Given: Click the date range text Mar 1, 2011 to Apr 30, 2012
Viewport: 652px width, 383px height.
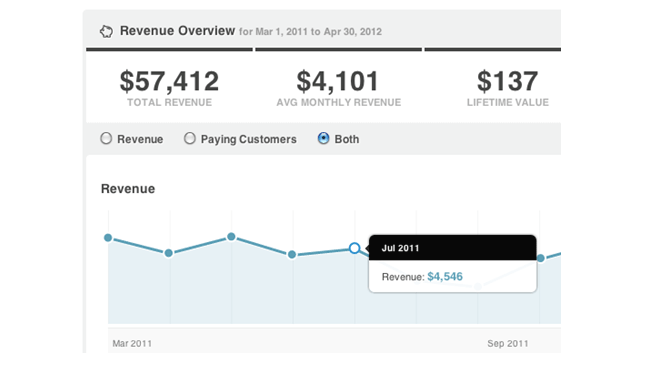Looking at the screenshot, I should 319,32.
